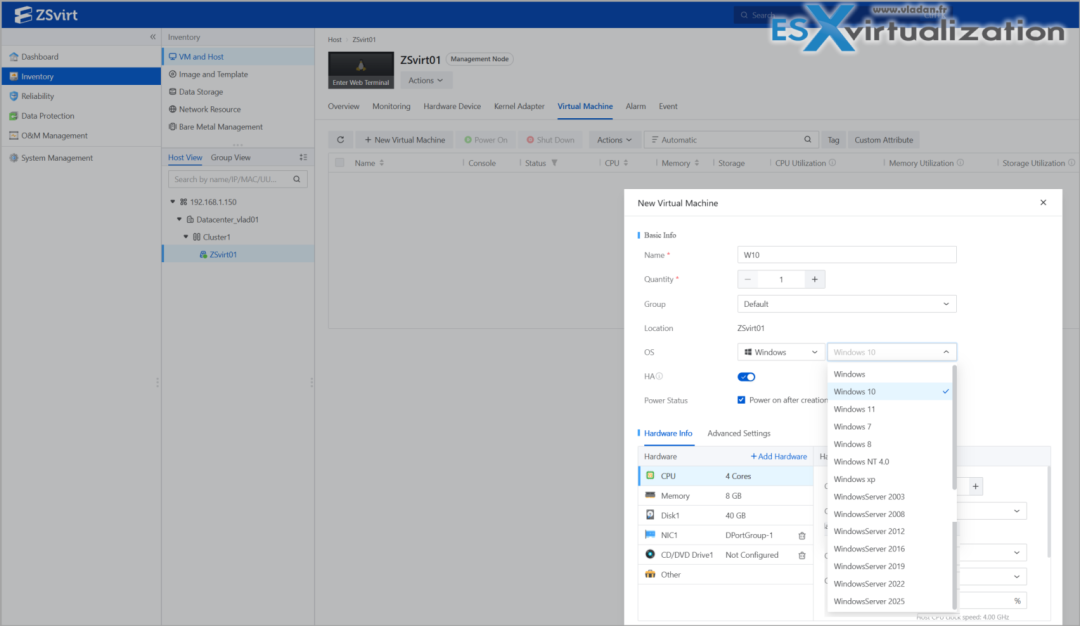The width and height of the screenshot is (1080, 626).
Task: Click the CPU Utilization info icon
Action: click(832, 163)
